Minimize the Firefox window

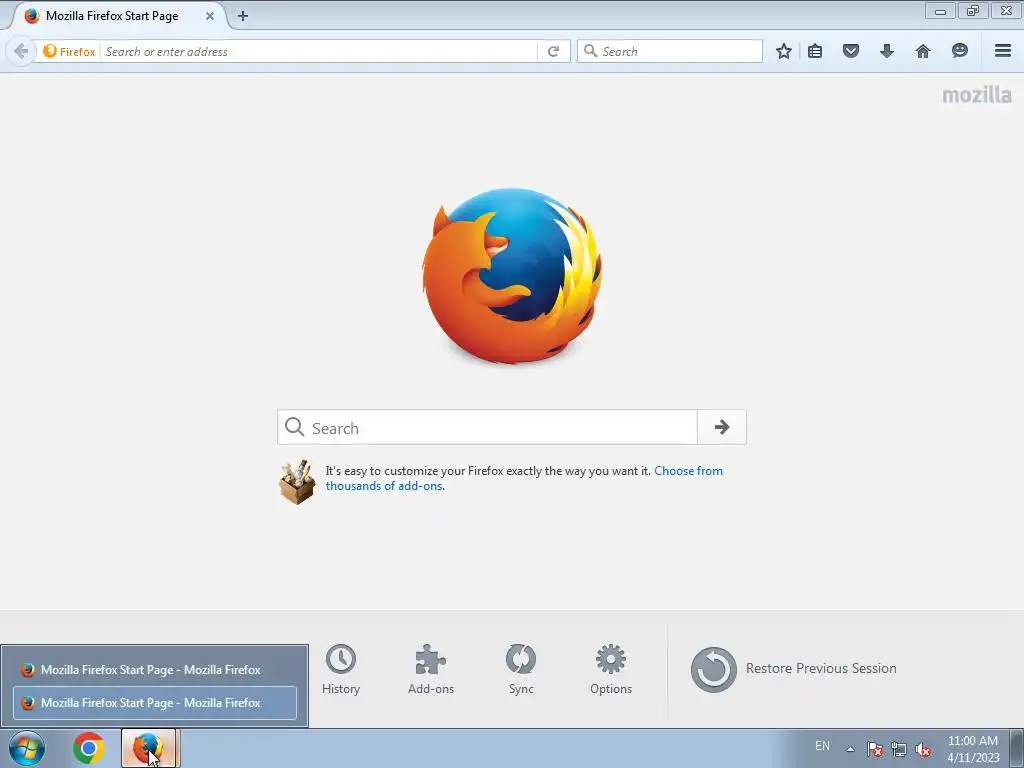(x=940, y=10)
